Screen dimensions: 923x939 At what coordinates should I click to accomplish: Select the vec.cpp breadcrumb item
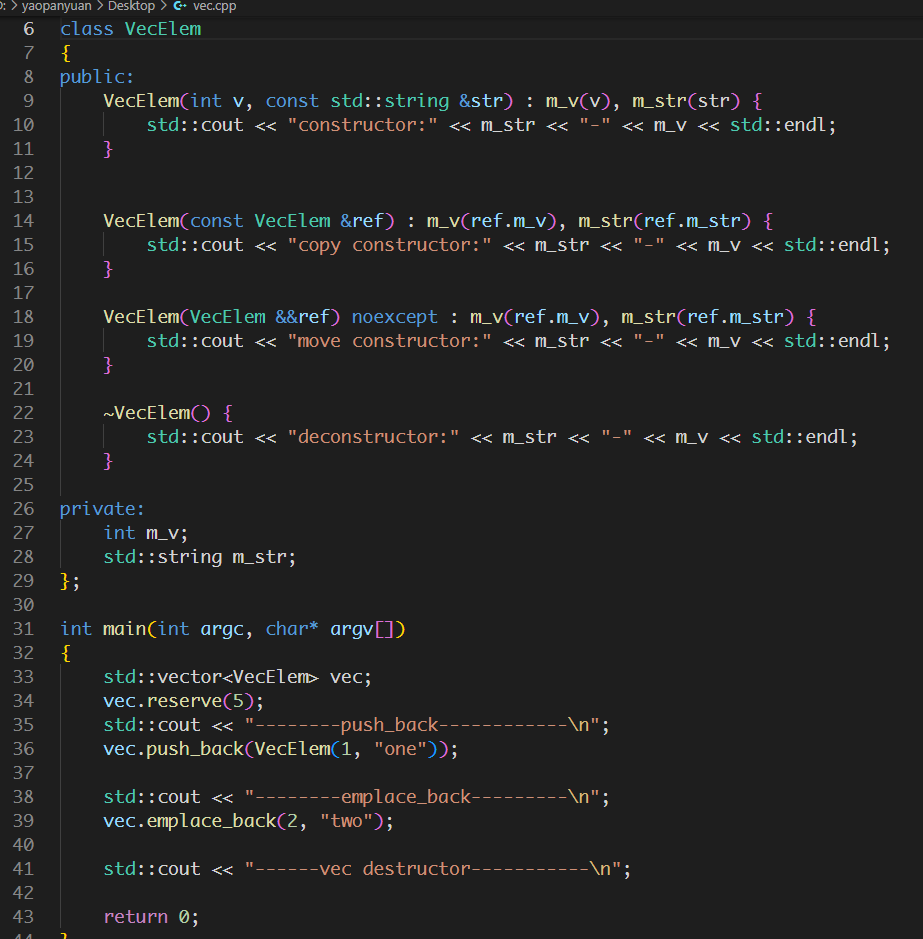pos(214,6)
